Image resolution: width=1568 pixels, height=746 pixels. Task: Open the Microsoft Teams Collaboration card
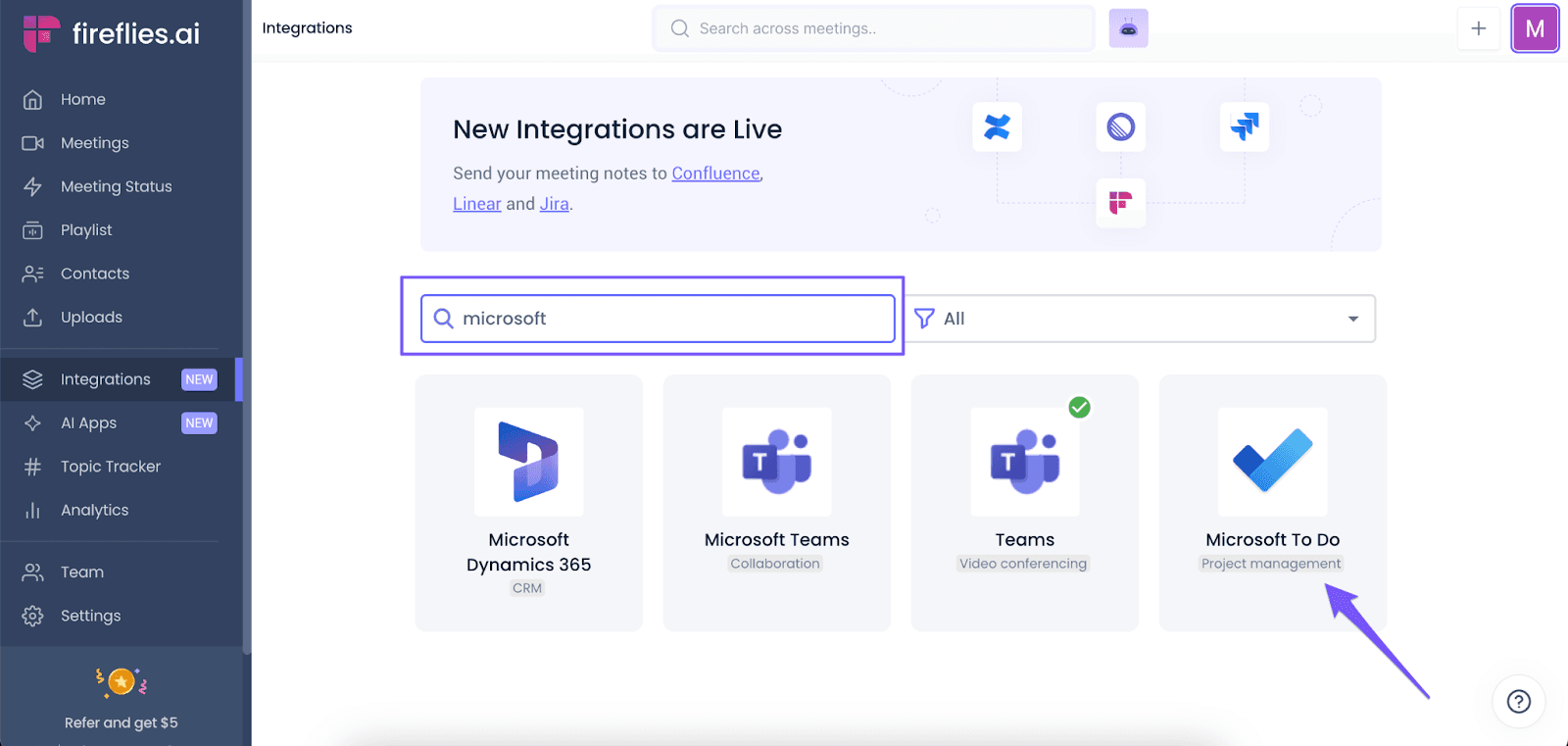point(777,503)
